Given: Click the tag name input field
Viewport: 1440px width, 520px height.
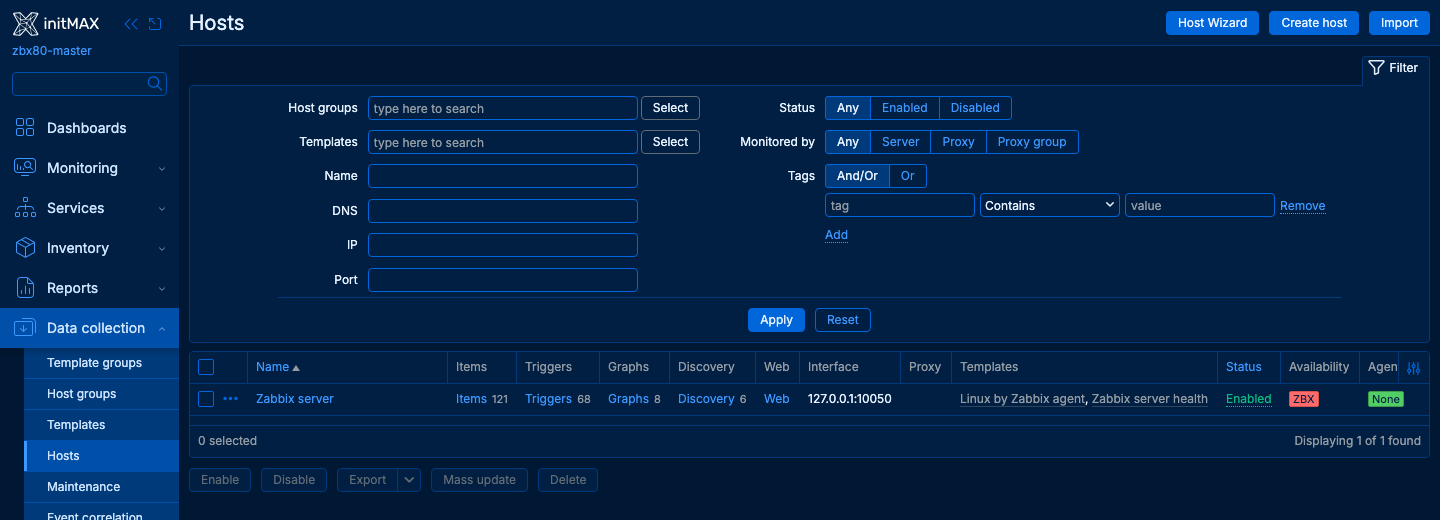Looking at the screenshot, I should (900, 205).
